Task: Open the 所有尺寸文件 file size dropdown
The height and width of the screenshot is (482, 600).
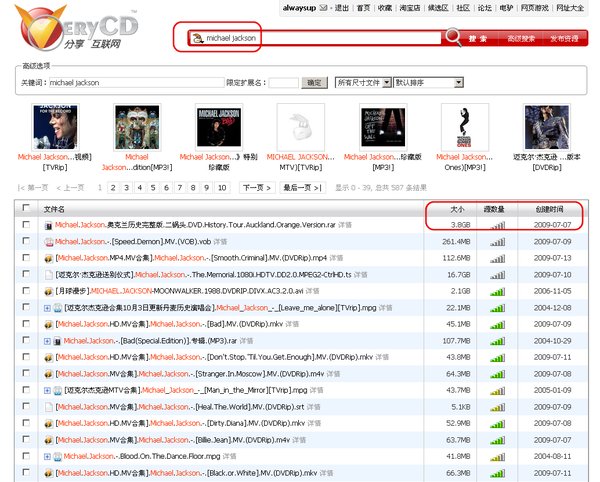Action: (x=363, y=83)
